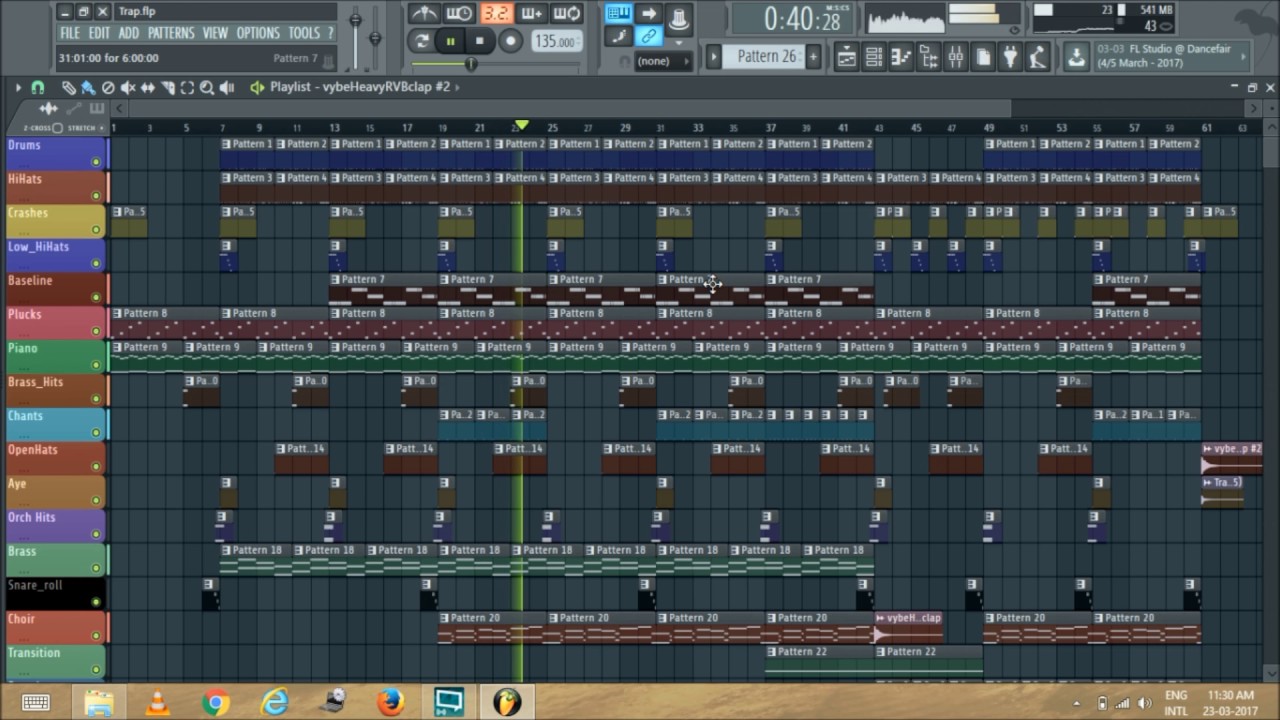This screenshot has height=720, width=1280.
Task: Open the playlist options menu arrow
Action: (x=18, y=87)
